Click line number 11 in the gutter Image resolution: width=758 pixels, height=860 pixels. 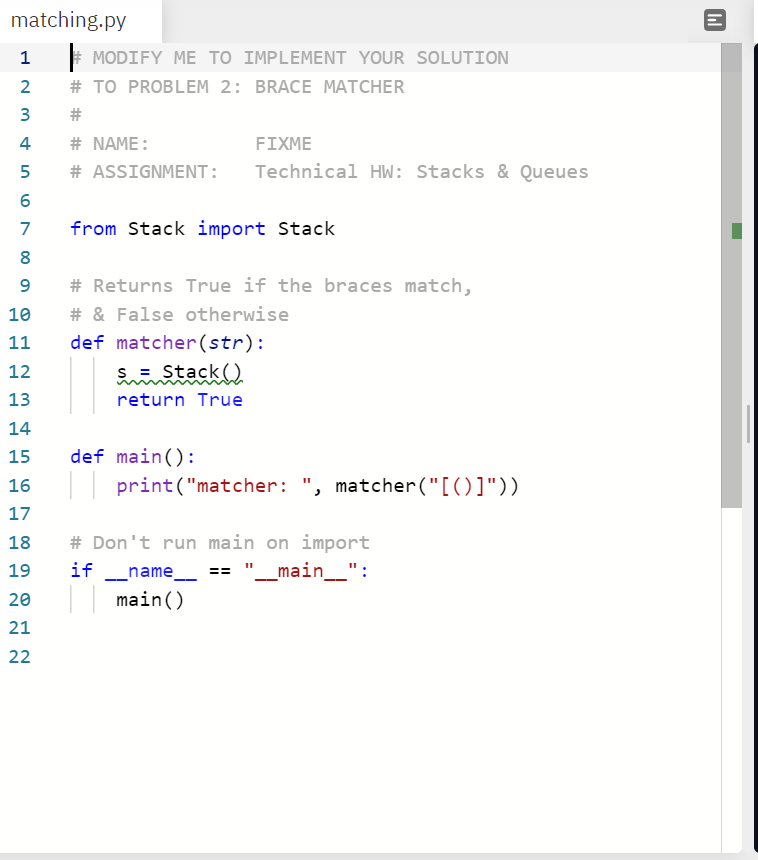pos(19,343)
